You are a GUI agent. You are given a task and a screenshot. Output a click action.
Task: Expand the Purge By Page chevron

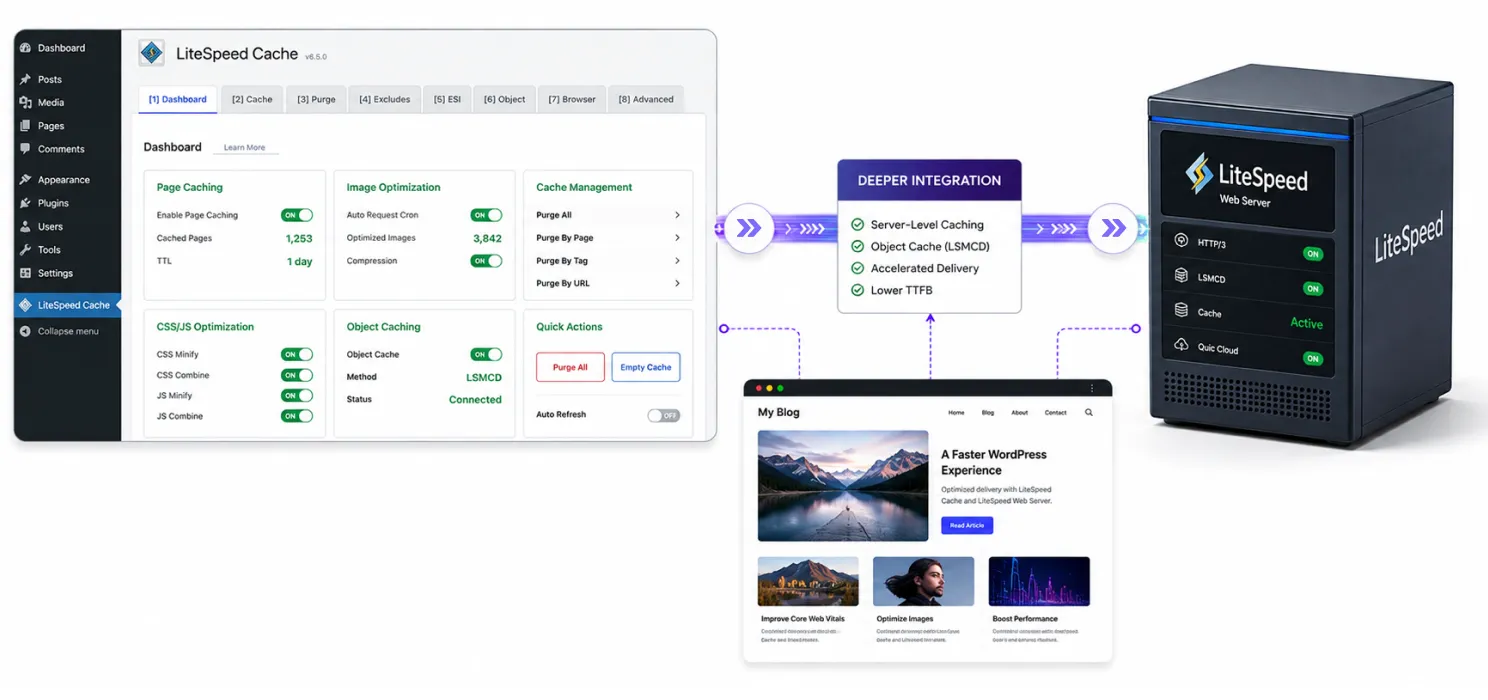[x=677, y=238]
